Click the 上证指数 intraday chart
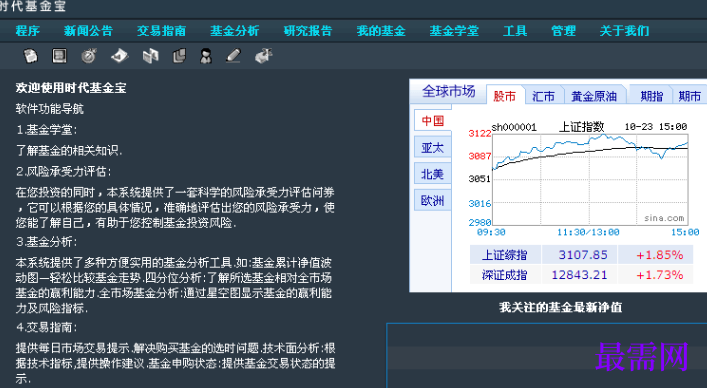 tap(590, 179)
